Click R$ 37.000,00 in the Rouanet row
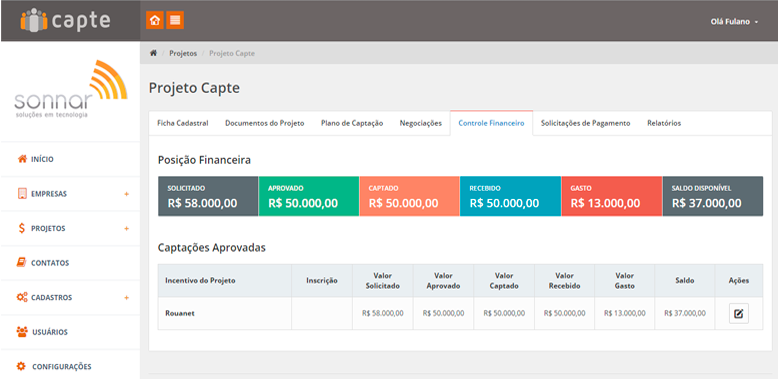Screen dimensions: 778x379 pyautogui.click(x=685, y=314)
